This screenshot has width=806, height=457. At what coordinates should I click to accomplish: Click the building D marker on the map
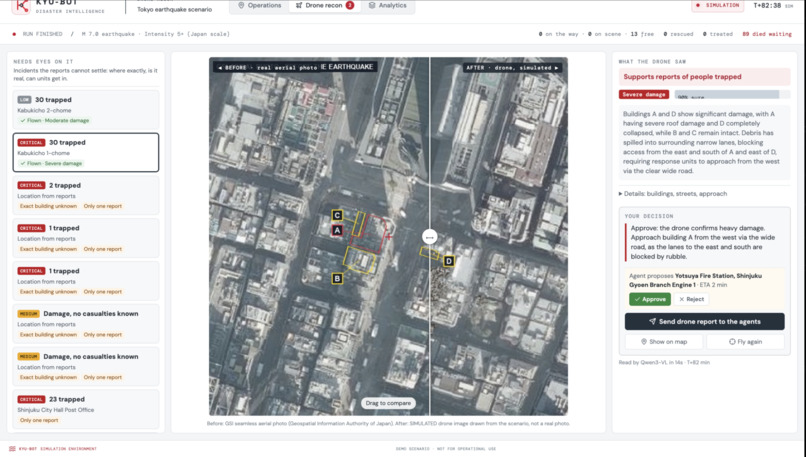click(449, 261)
